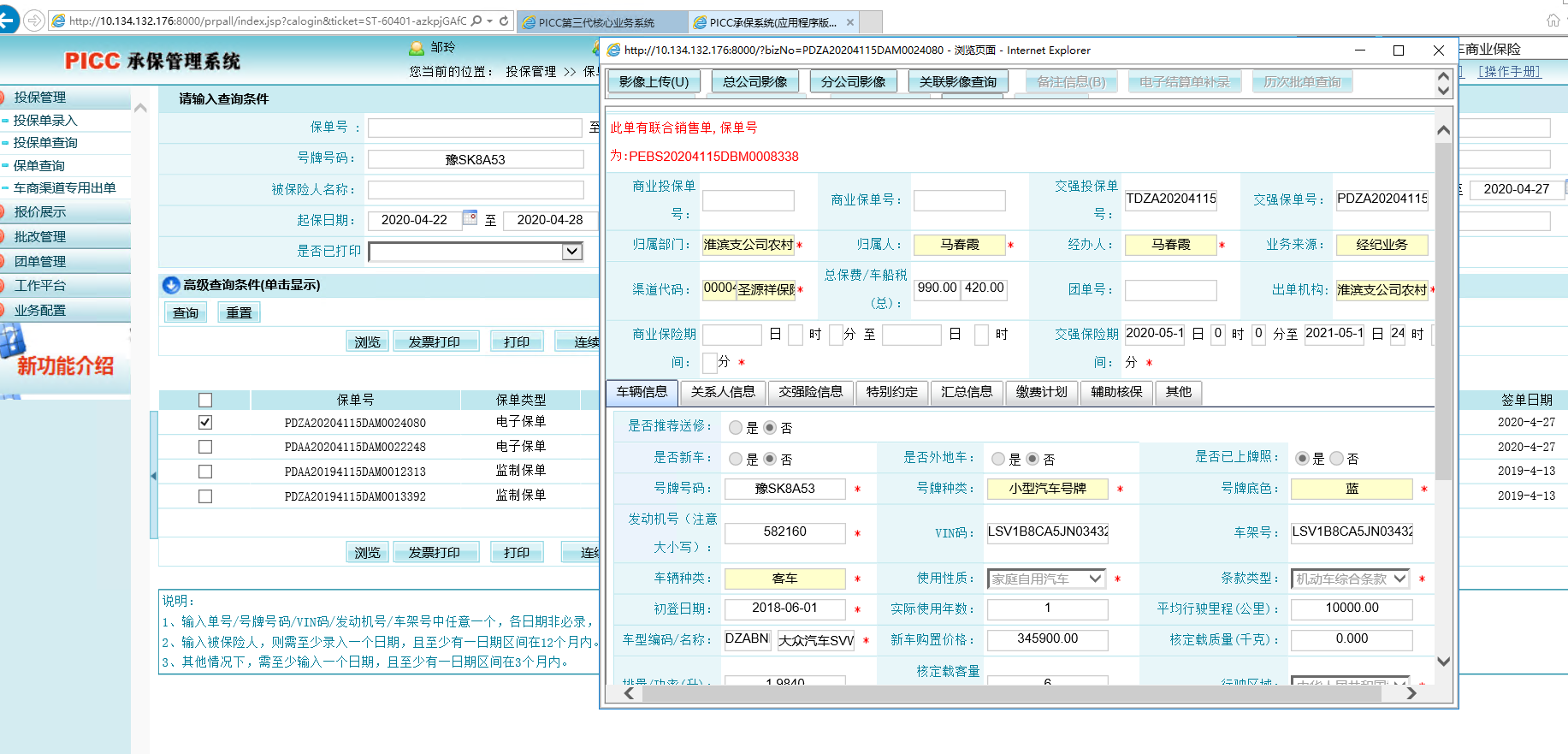Collapse sidebar using chevron above the menu

[141, 109]
